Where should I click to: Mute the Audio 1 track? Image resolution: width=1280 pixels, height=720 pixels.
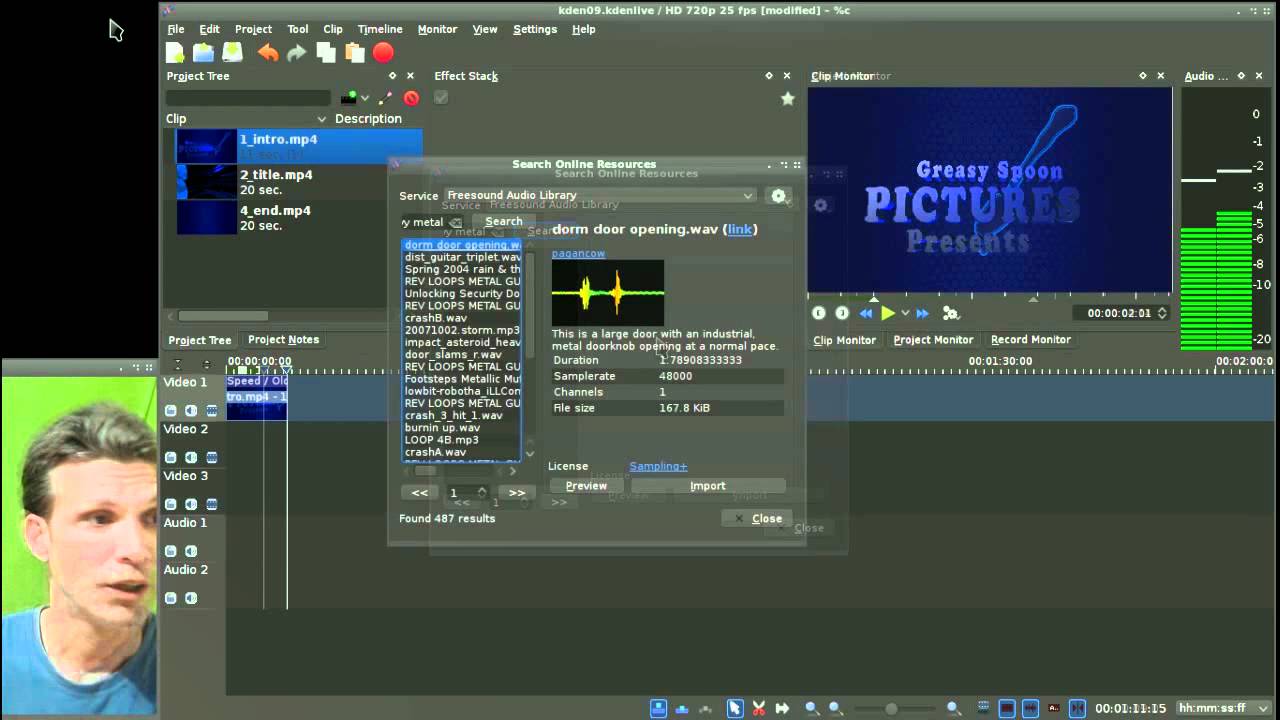(x=190, y=551)
